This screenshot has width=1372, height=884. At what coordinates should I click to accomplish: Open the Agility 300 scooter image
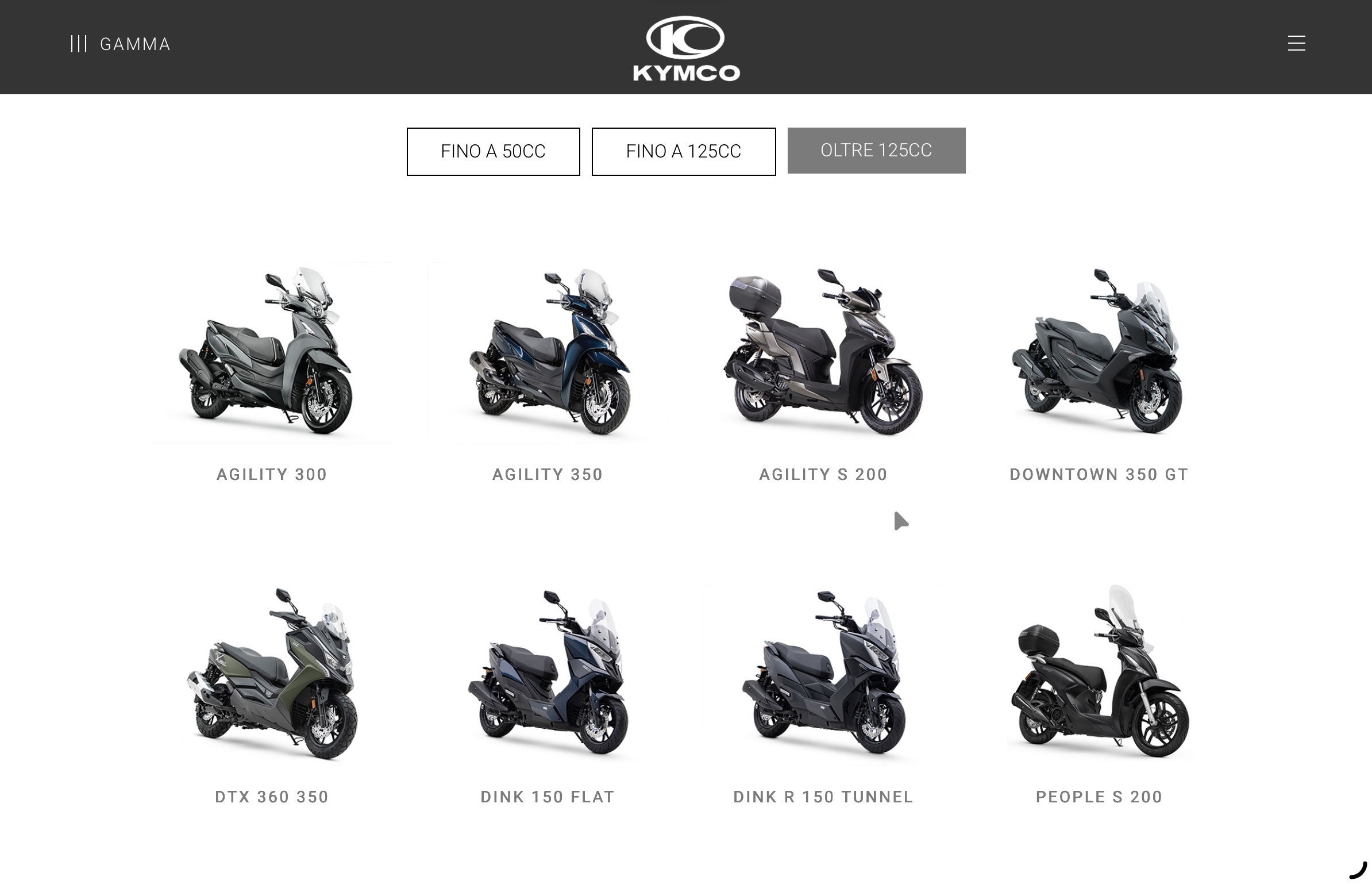(272, 352)
